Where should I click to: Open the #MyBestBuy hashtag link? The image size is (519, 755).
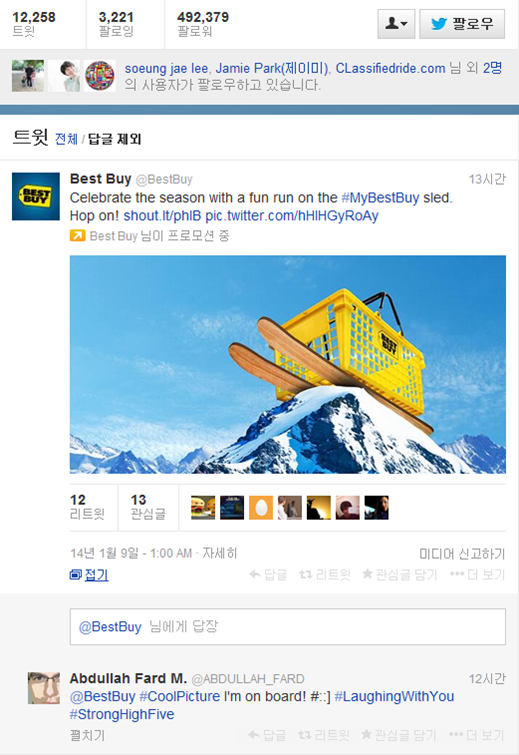pyautogui.click(x=380, y=197)
